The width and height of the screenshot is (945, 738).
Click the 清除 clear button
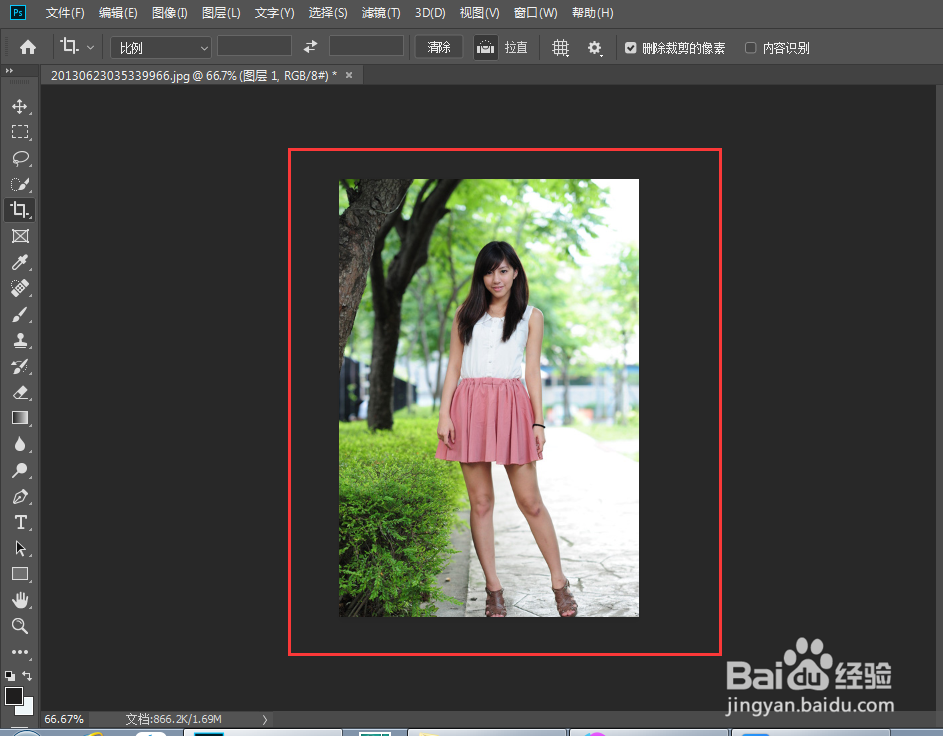click(439, 47)
